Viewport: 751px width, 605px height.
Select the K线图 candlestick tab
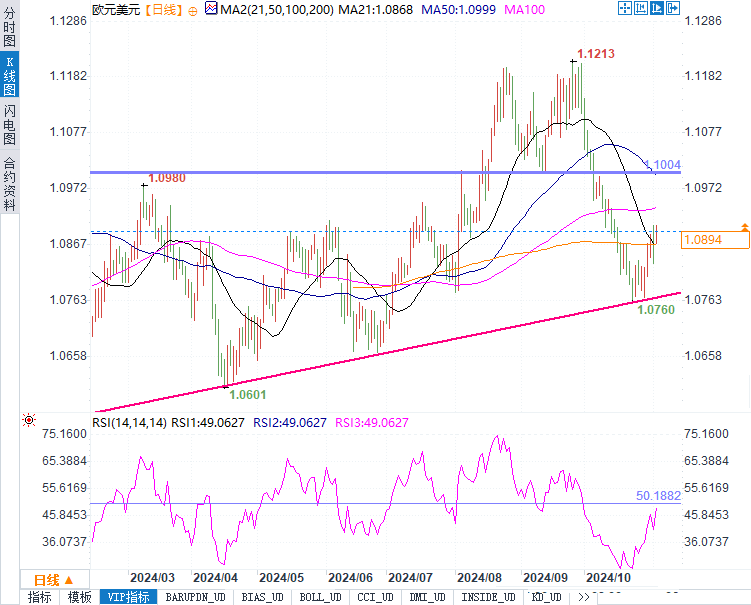(10, 76)
